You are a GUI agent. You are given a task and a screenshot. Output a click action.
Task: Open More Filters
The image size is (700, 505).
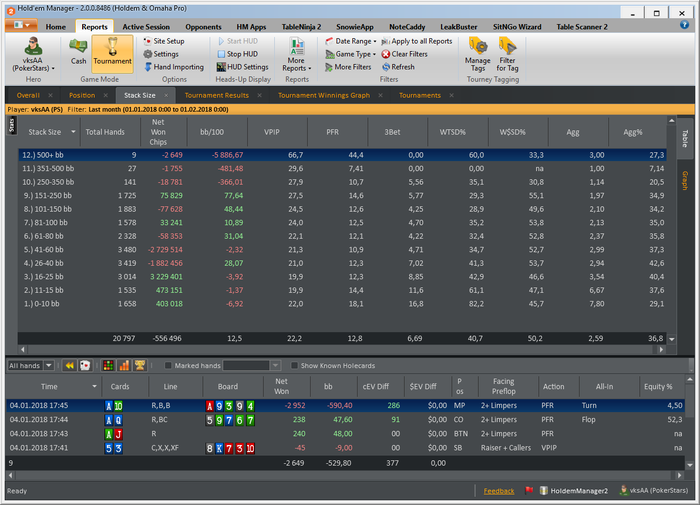348,67
